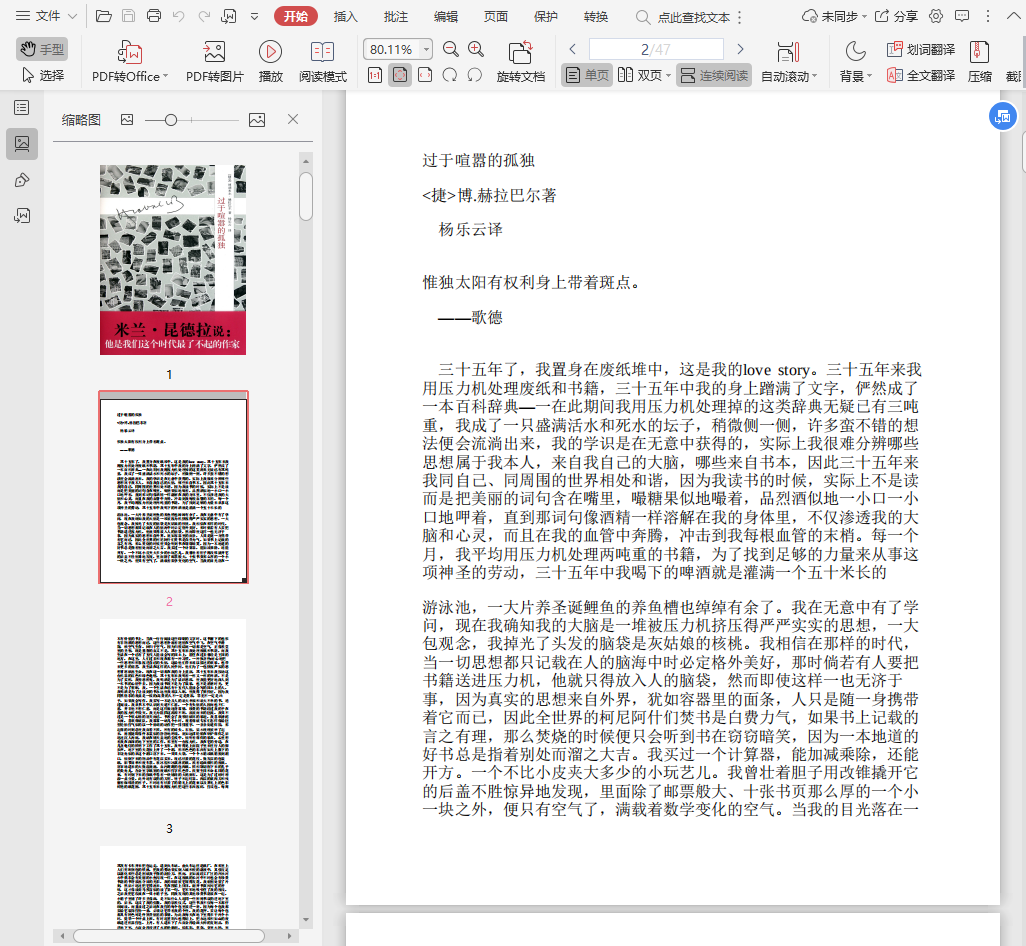Click the 点此查找文本 search box
Image resolution: width=1026 pixels, height=946 pixels.
coord(686,17)
